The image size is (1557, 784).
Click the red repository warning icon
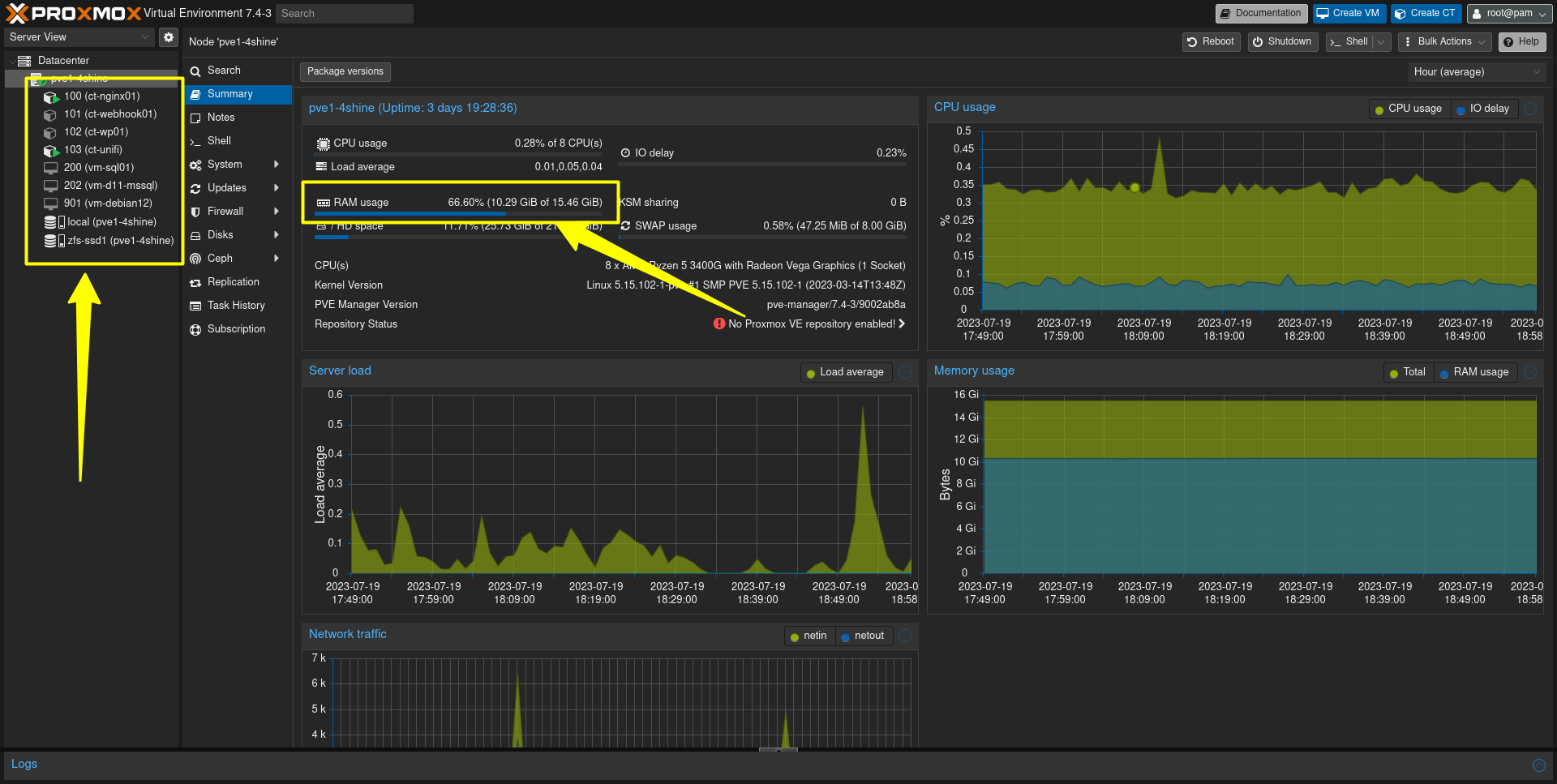coord(718,323)
